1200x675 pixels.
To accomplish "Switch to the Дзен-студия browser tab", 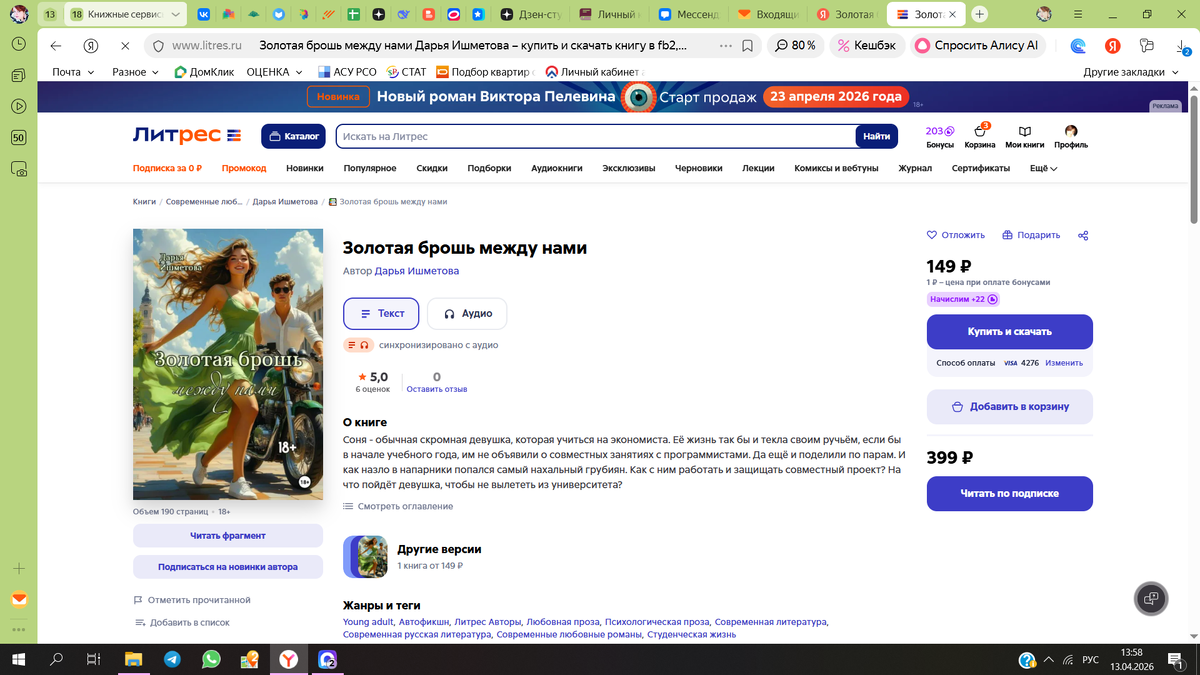I will 530,14.
